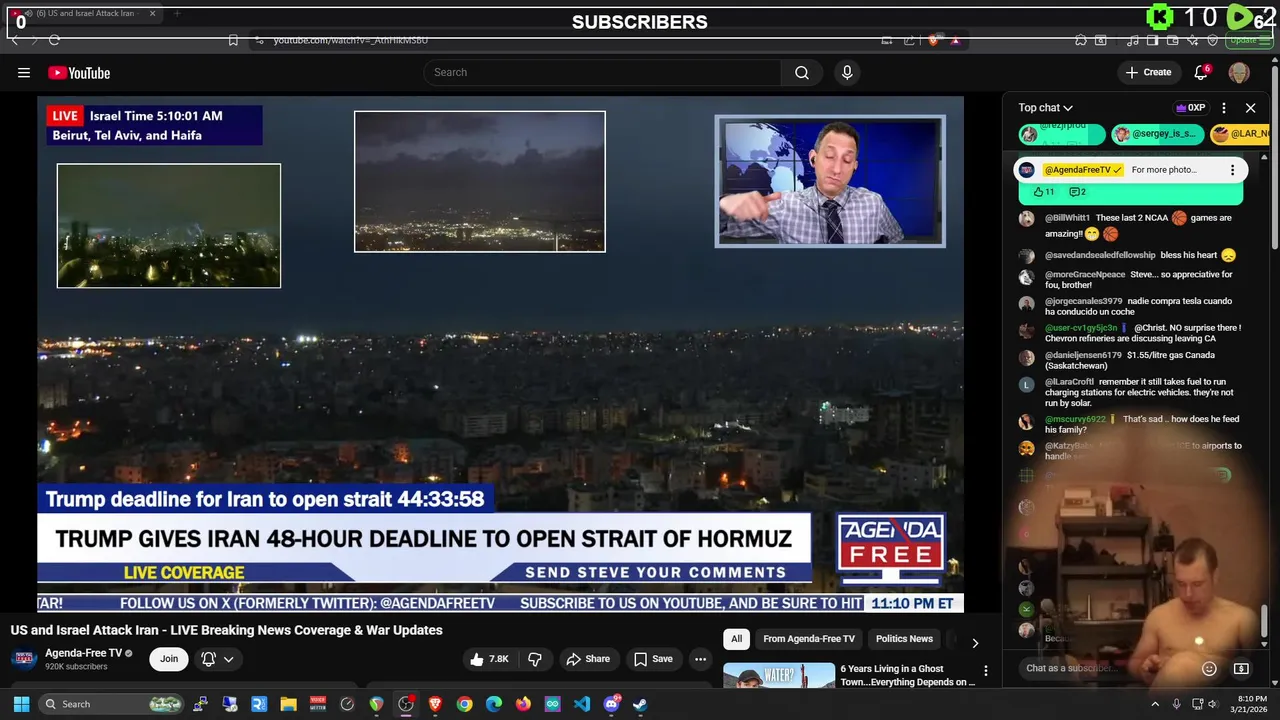1280x720 pixels.
Task: Click the browser Update button
Action: point(1250,40)
